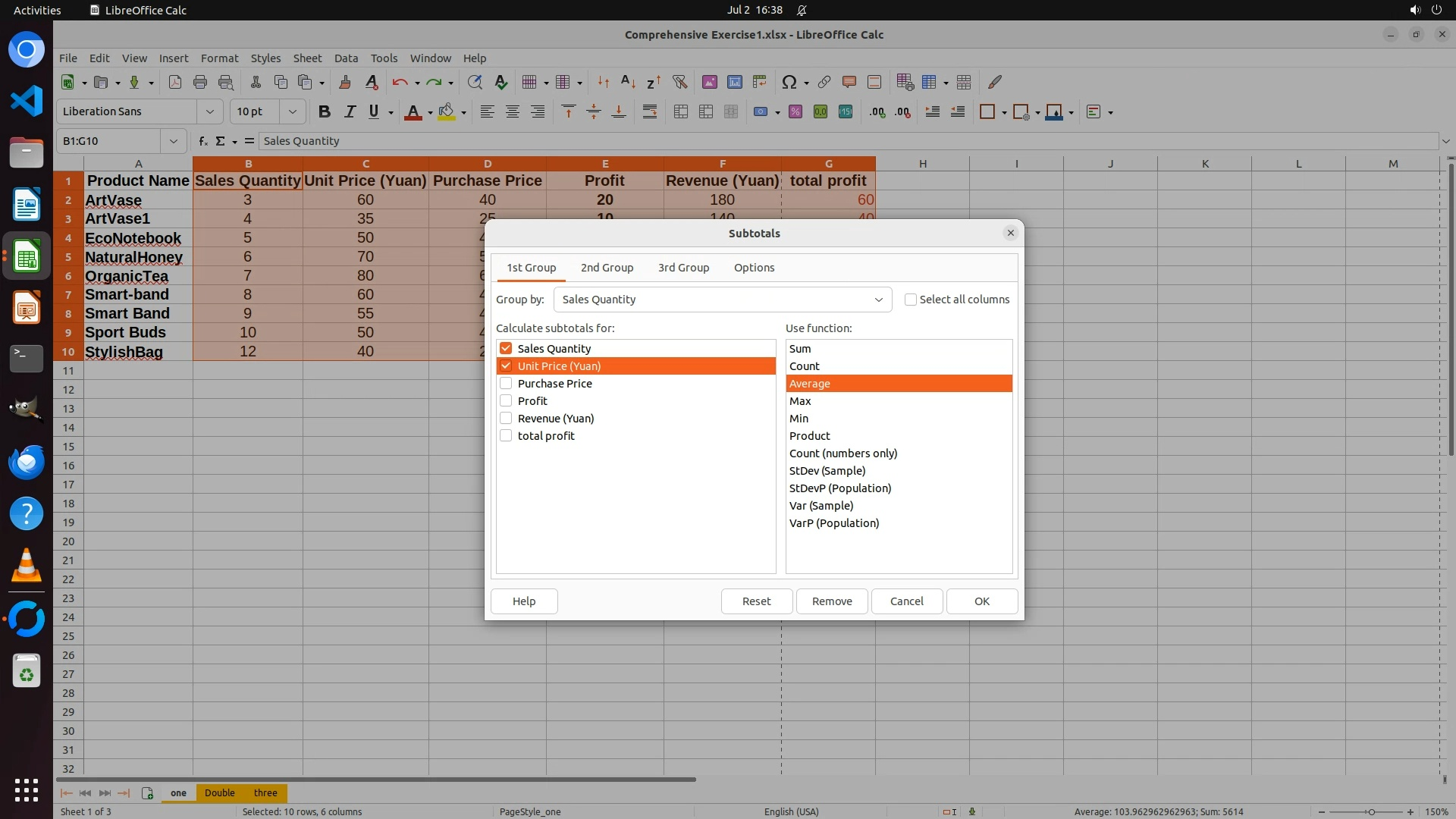The height and width of the screenshot is (819, 1456).
Task: Open the font size dropdown
Action: 292,111
